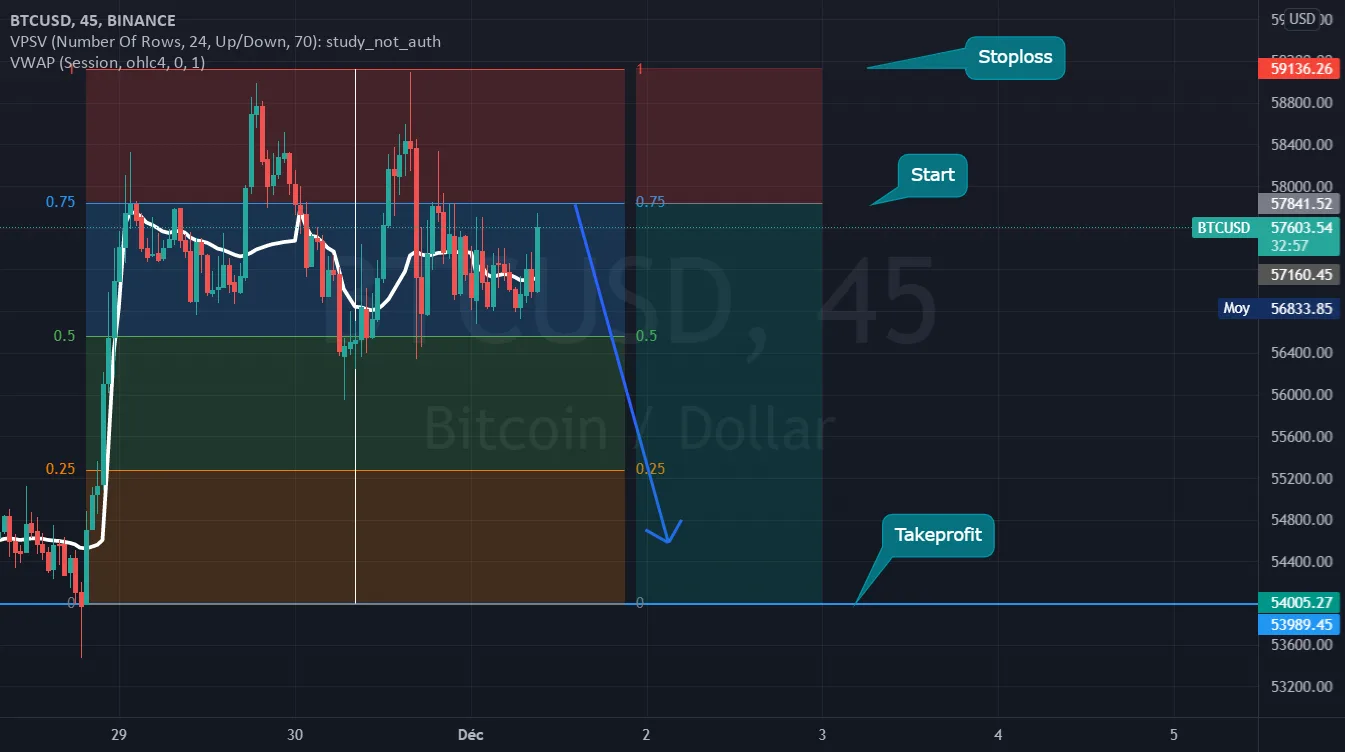Click the BTCUSD, 45, BINANCE symbol title
Image resolution: width=1345 pixels, height=752 pixels.
click(92, 21)
